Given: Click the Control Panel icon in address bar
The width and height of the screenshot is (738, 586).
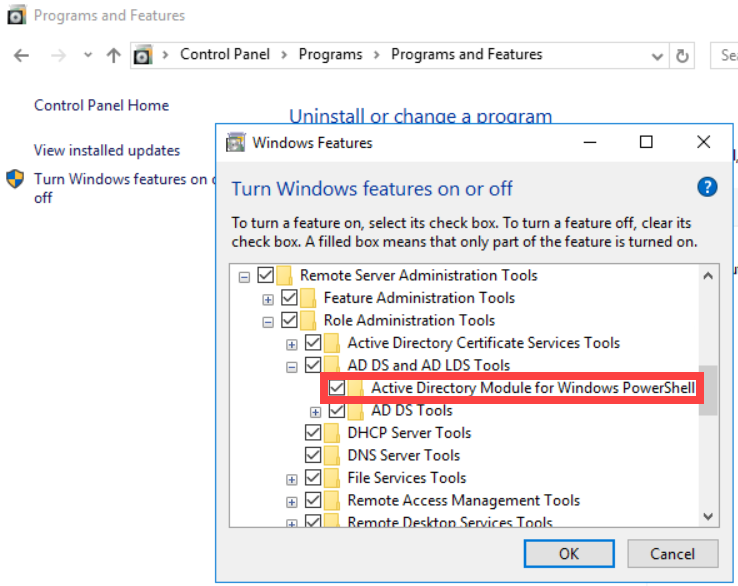Looking at the screenshot, I should click(x=144, y=55).
